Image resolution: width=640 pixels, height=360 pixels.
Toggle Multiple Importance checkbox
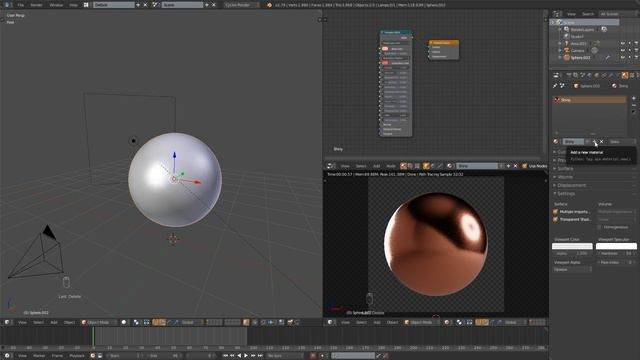point(556,212)
